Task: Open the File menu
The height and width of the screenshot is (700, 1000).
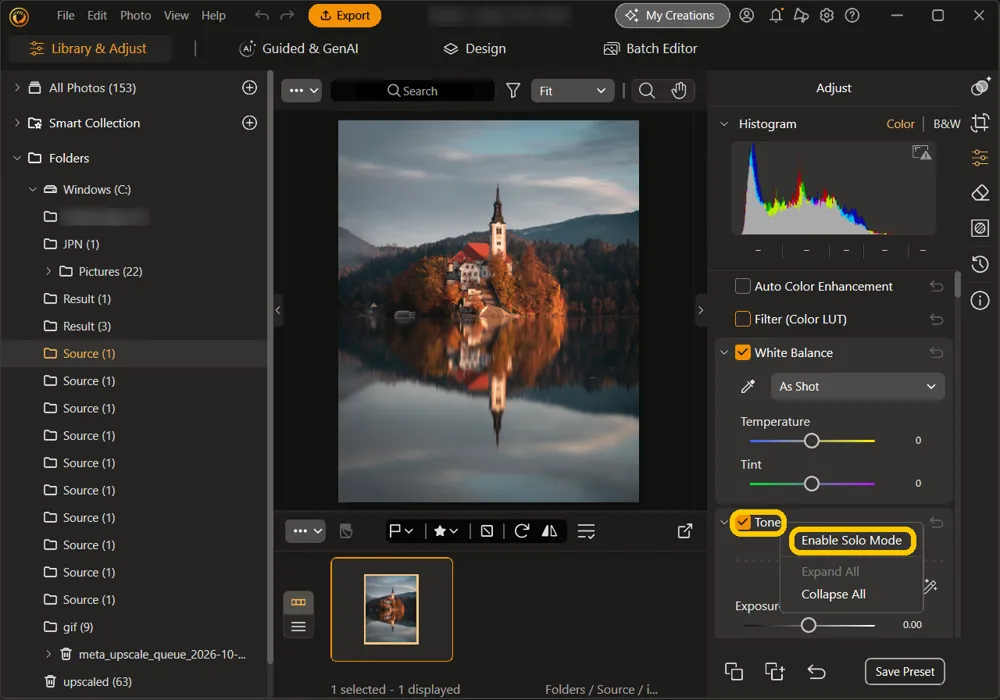Action: tap(66, 15)
